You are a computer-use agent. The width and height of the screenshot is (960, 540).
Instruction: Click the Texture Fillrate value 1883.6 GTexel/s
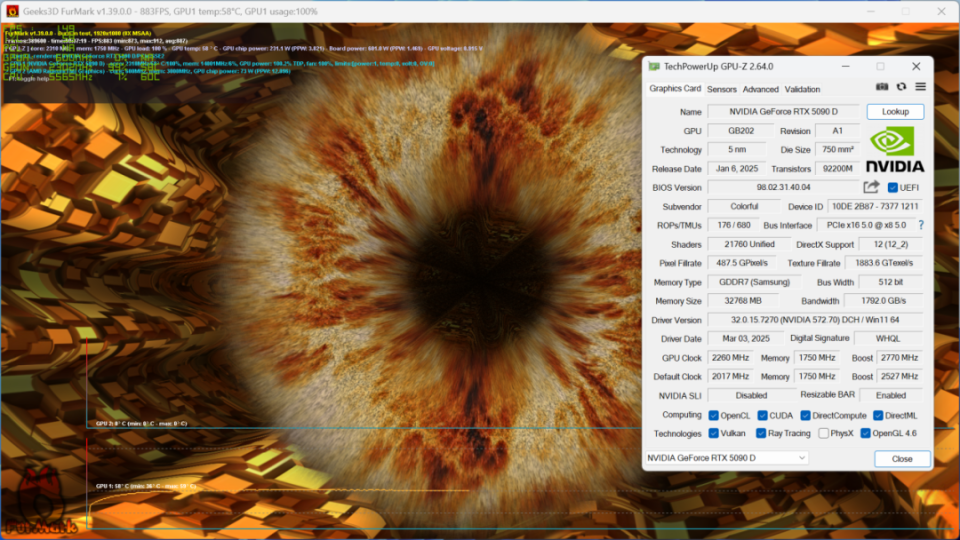[884, 263]
